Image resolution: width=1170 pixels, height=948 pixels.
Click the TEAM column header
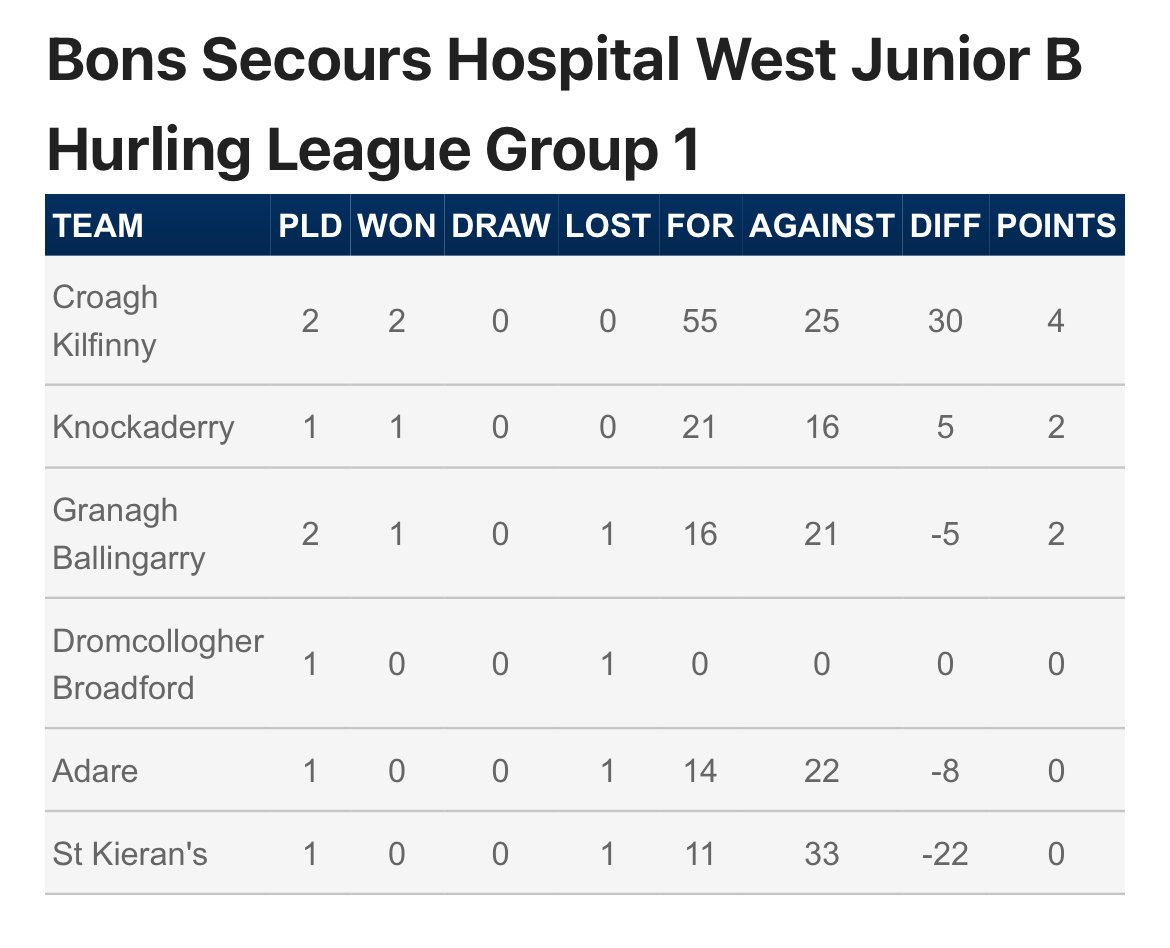click(98, 225)
